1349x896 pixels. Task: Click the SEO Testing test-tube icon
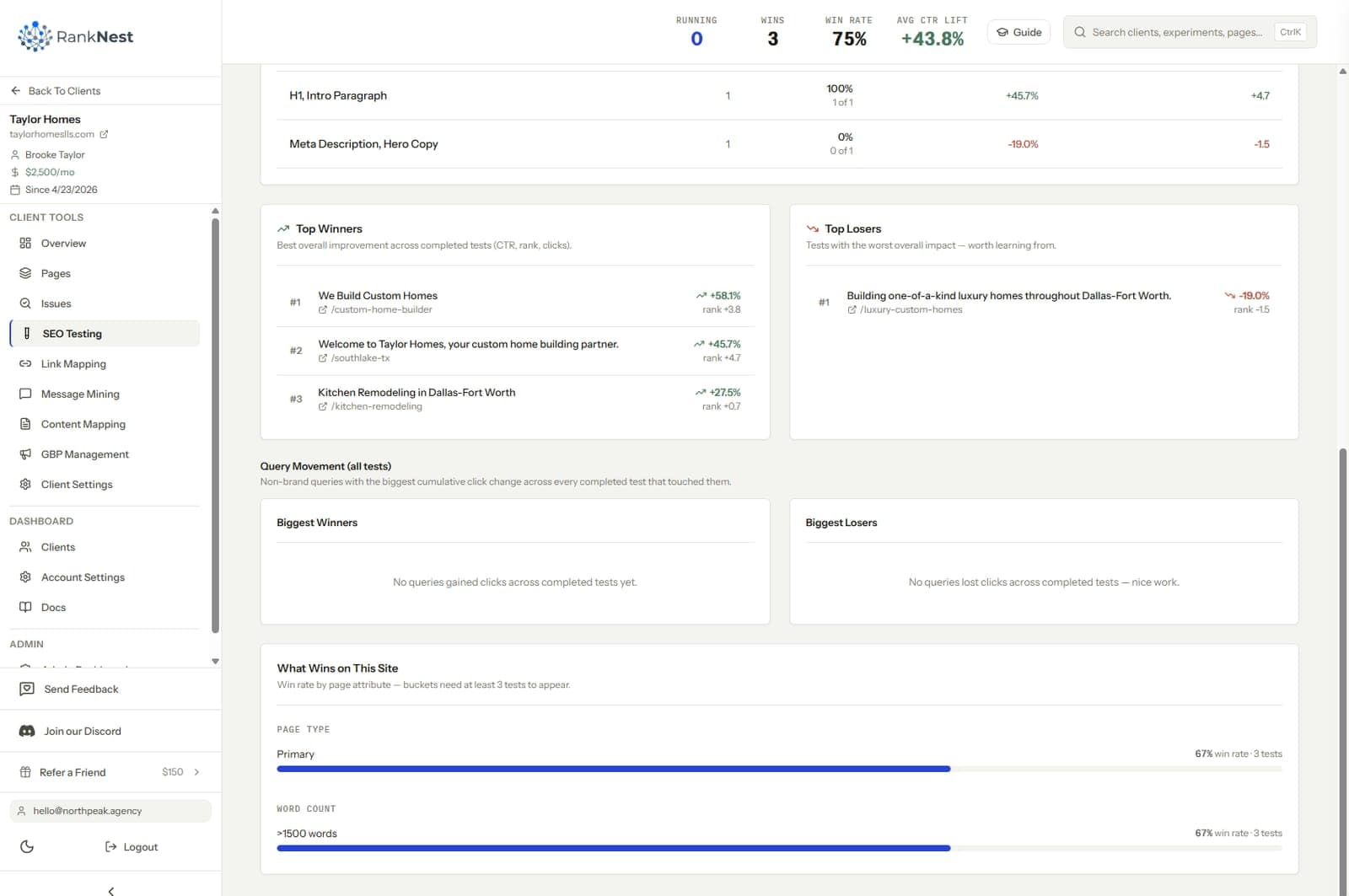27,334
